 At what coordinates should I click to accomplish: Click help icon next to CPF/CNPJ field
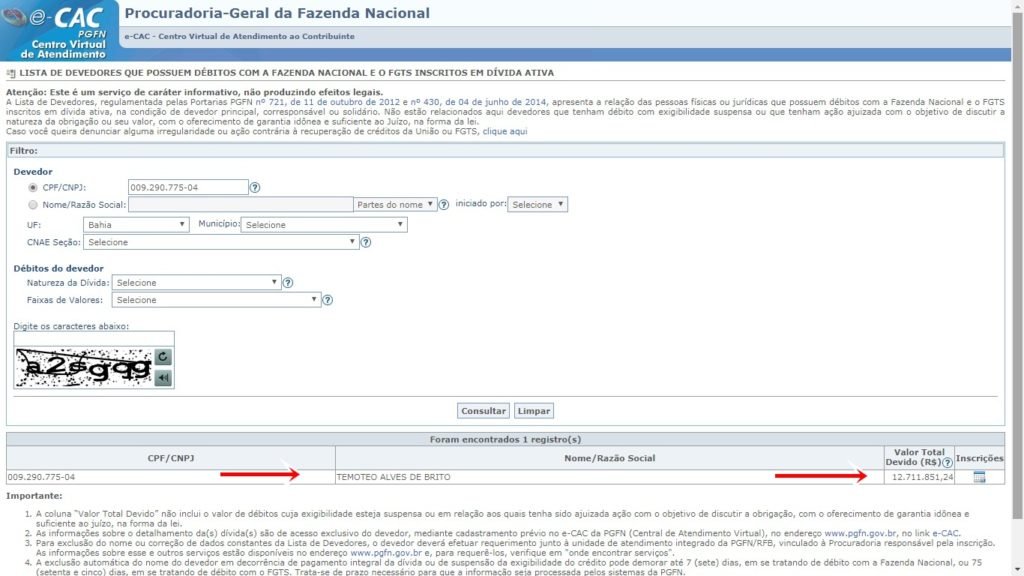255,187
